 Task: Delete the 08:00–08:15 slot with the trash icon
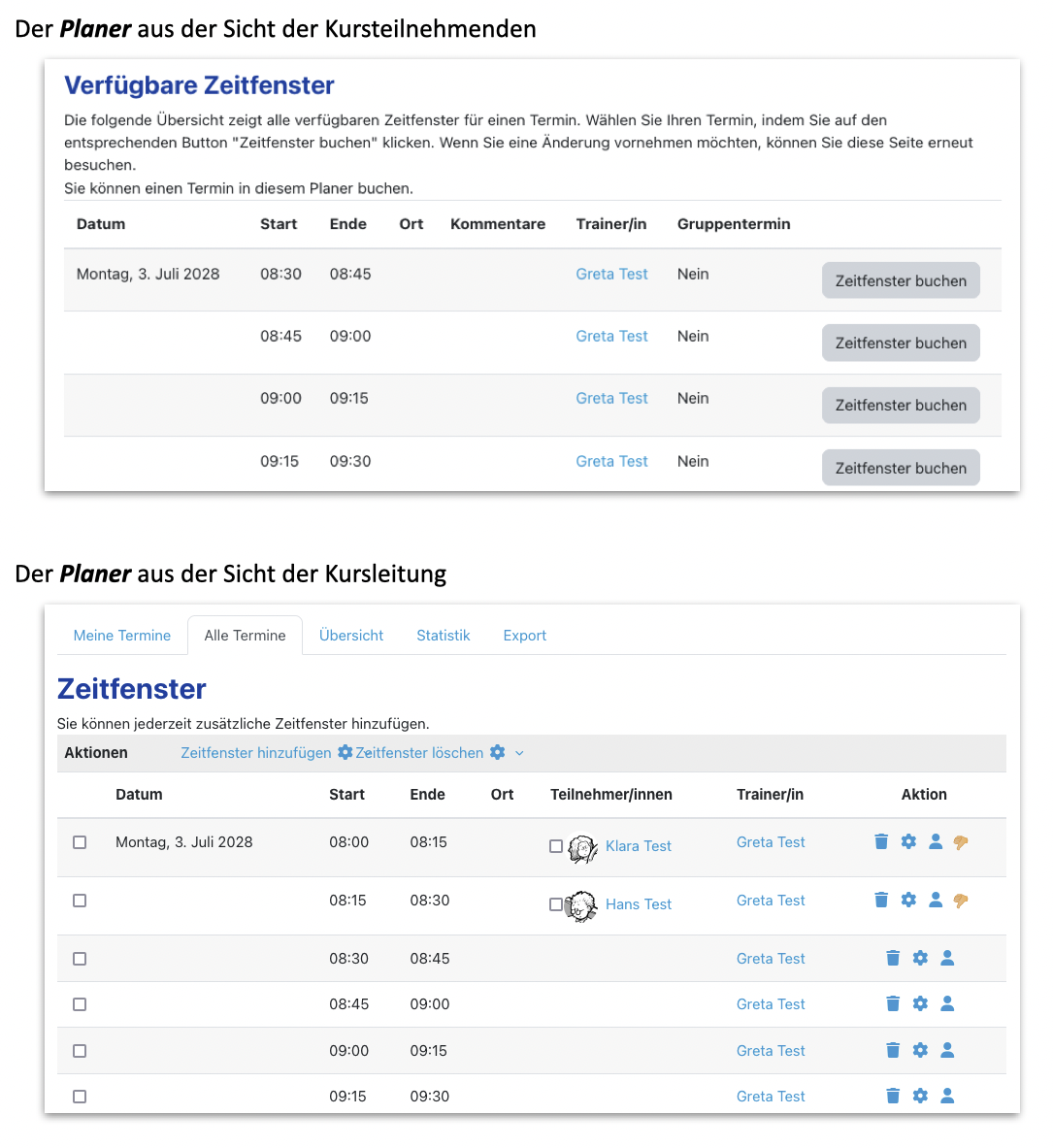(x=881, y=841)
